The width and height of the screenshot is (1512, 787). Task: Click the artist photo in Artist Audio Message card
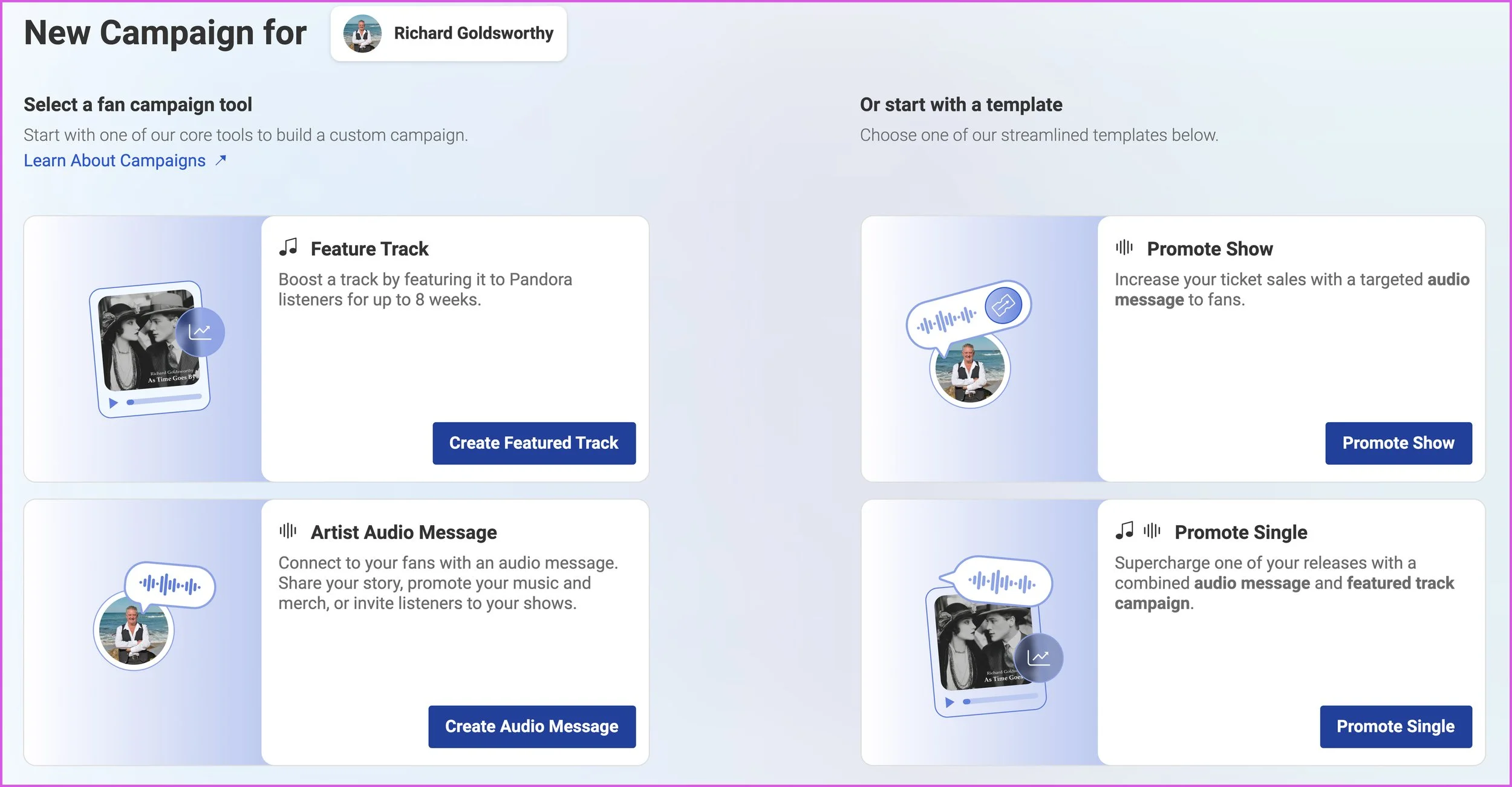point(134,631)
